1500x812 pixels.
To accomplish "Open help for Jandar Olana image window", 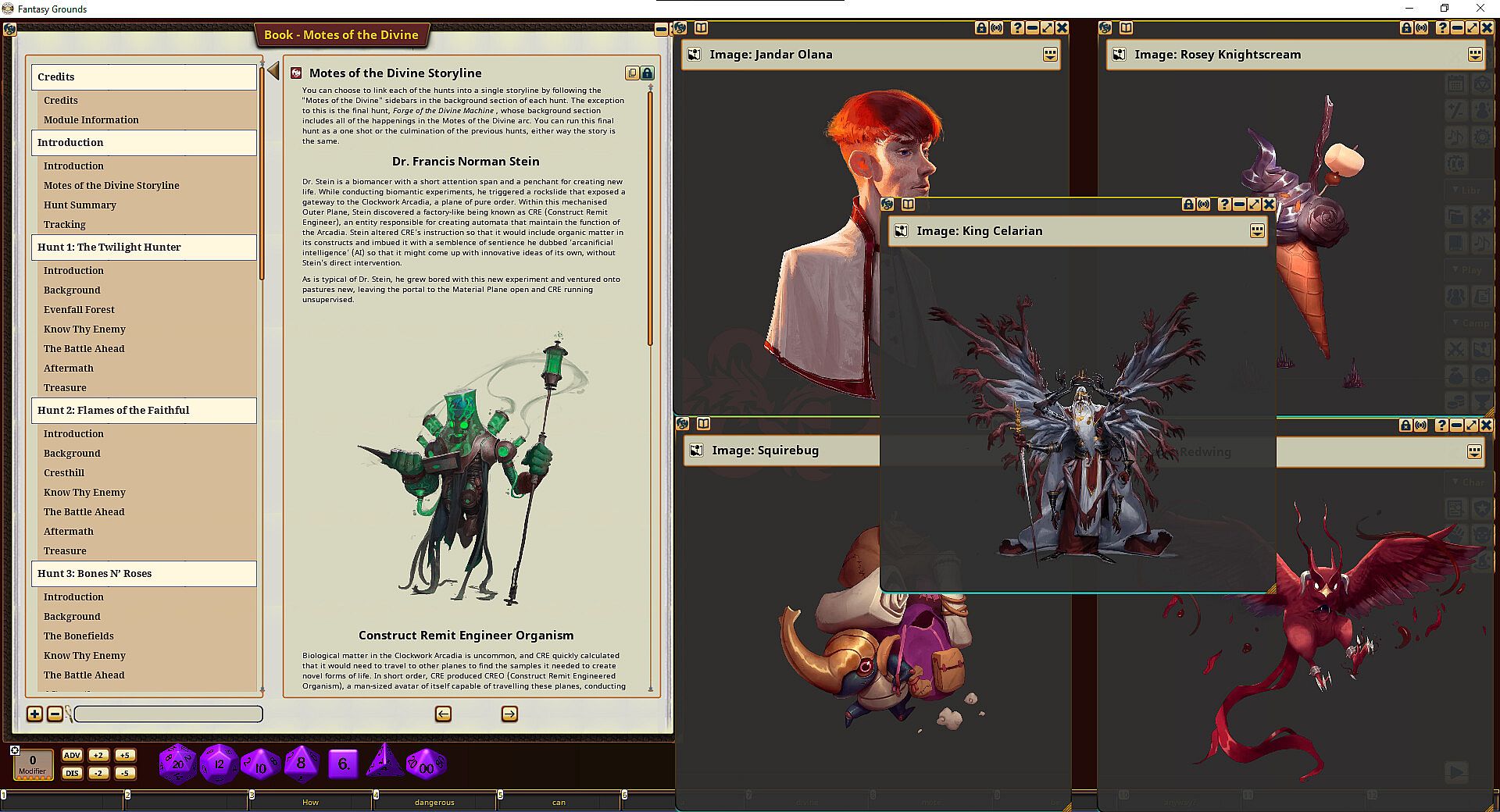I will pyautogui.click(x=1017, y=27).
